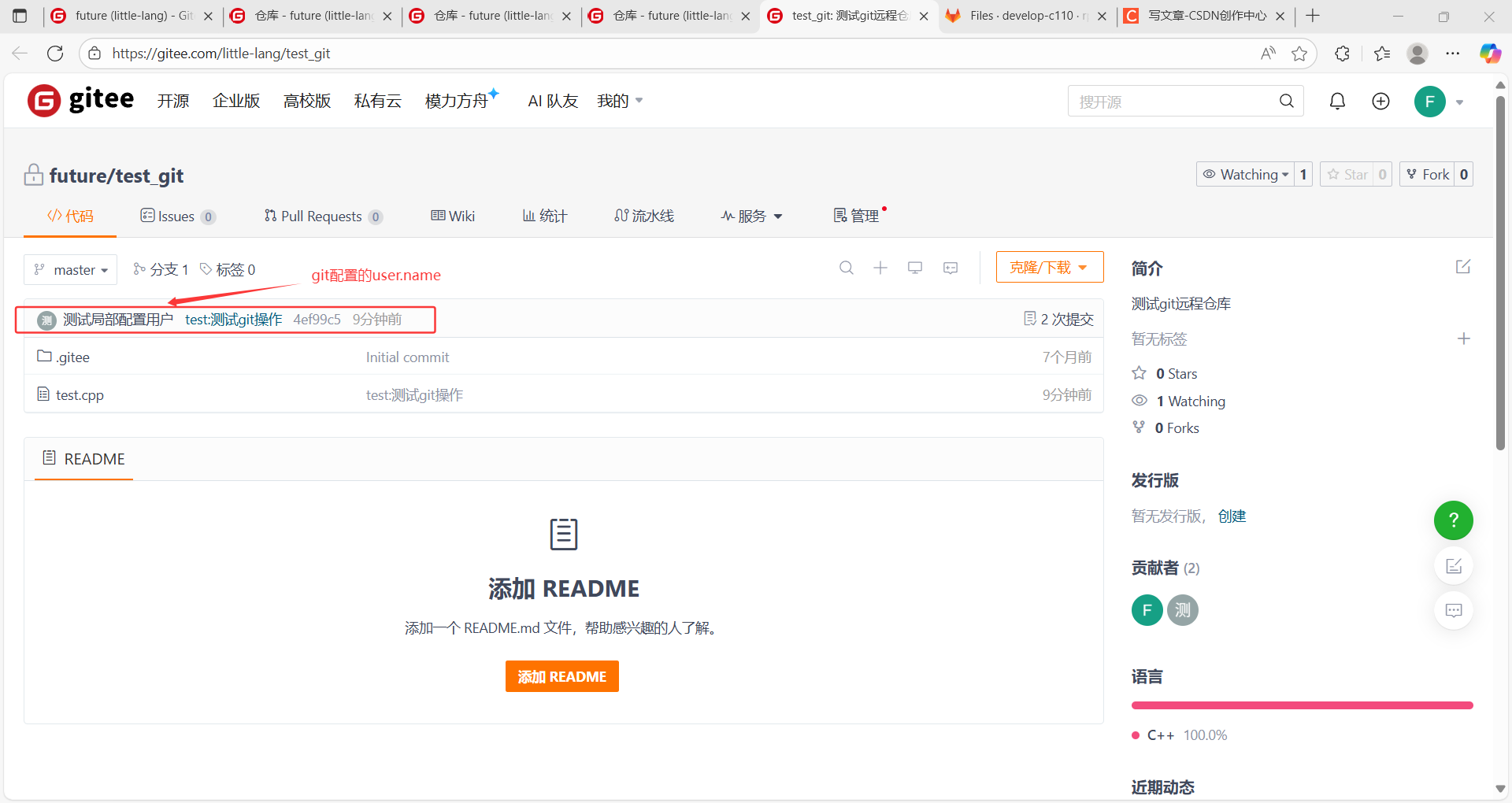Toggle Watching on this repository

coord(1245,174)
